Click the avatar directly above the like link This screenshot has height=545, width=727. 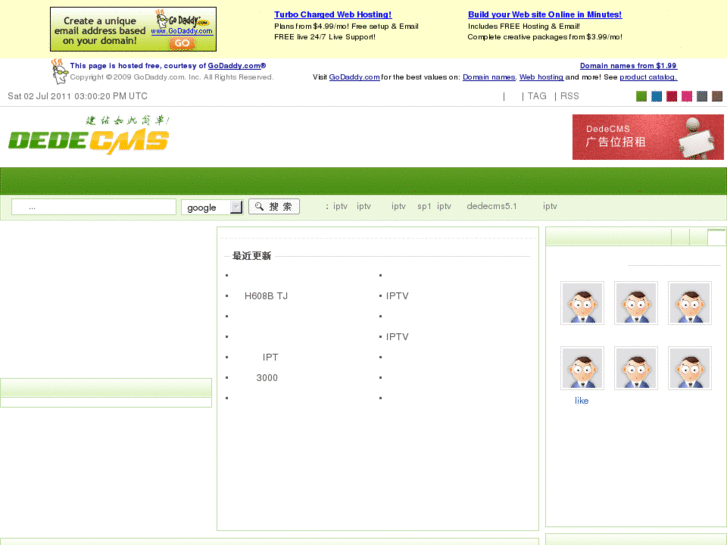click(x=582, y=368)
